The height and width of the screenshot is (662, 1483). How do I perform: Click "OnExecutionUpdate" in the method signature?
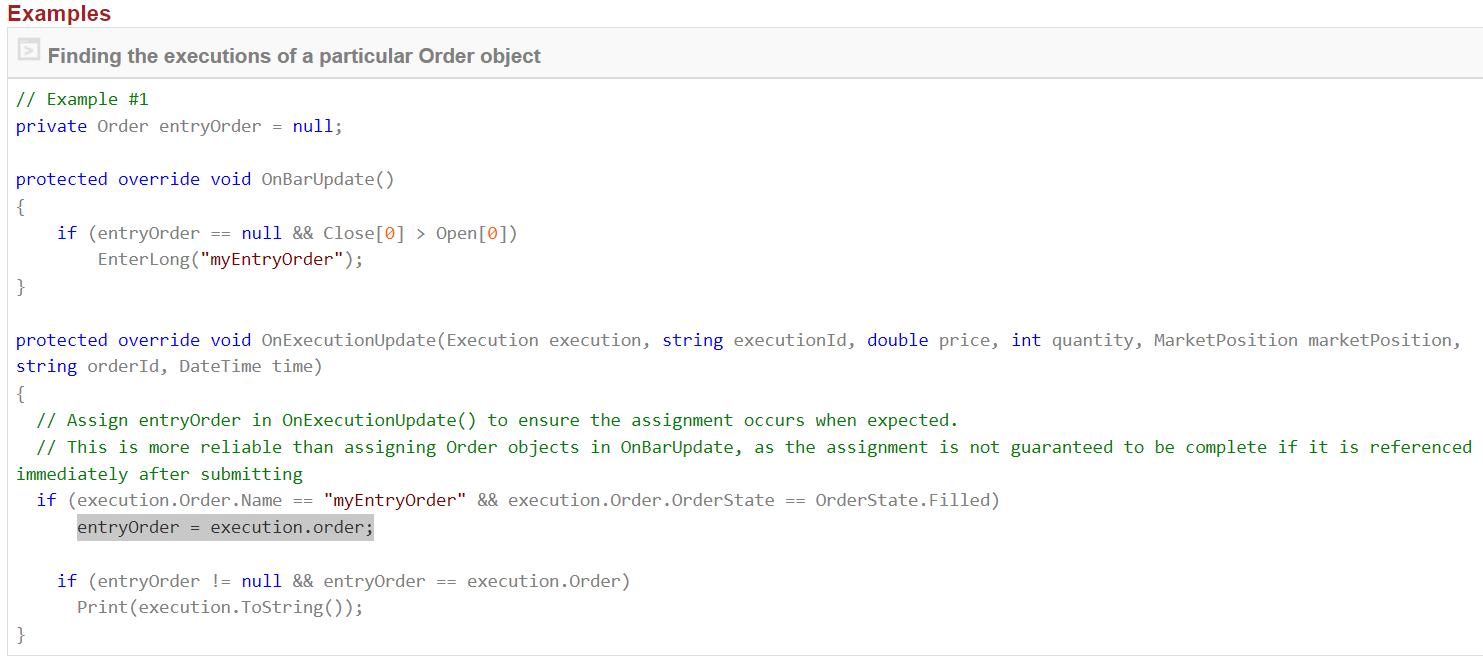pos(349,340)
